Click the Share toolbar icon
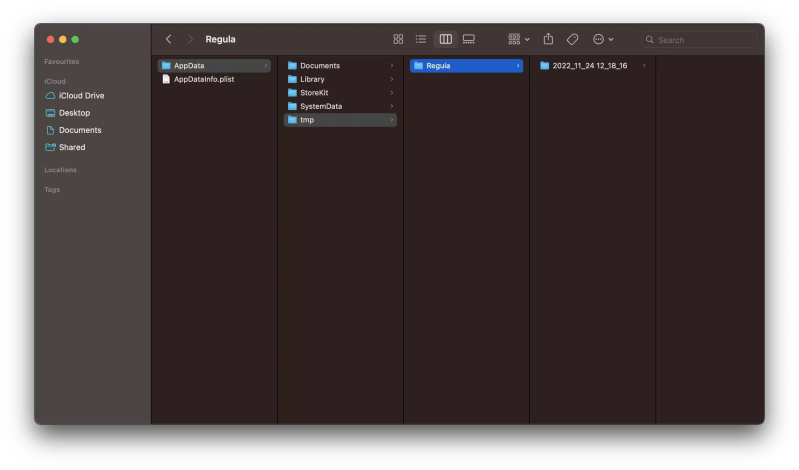The image size is (799, 470). coord(548,39)
